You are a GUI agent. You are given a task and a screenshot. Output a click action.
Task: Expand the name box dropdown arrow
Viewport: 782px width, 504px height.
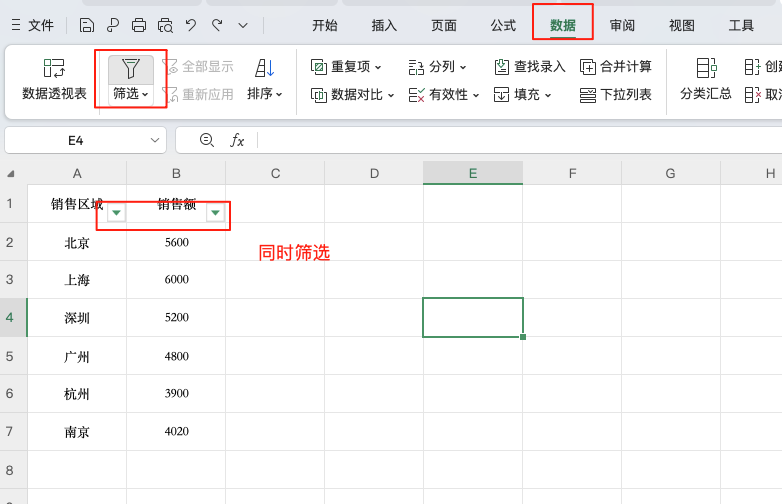153,141
